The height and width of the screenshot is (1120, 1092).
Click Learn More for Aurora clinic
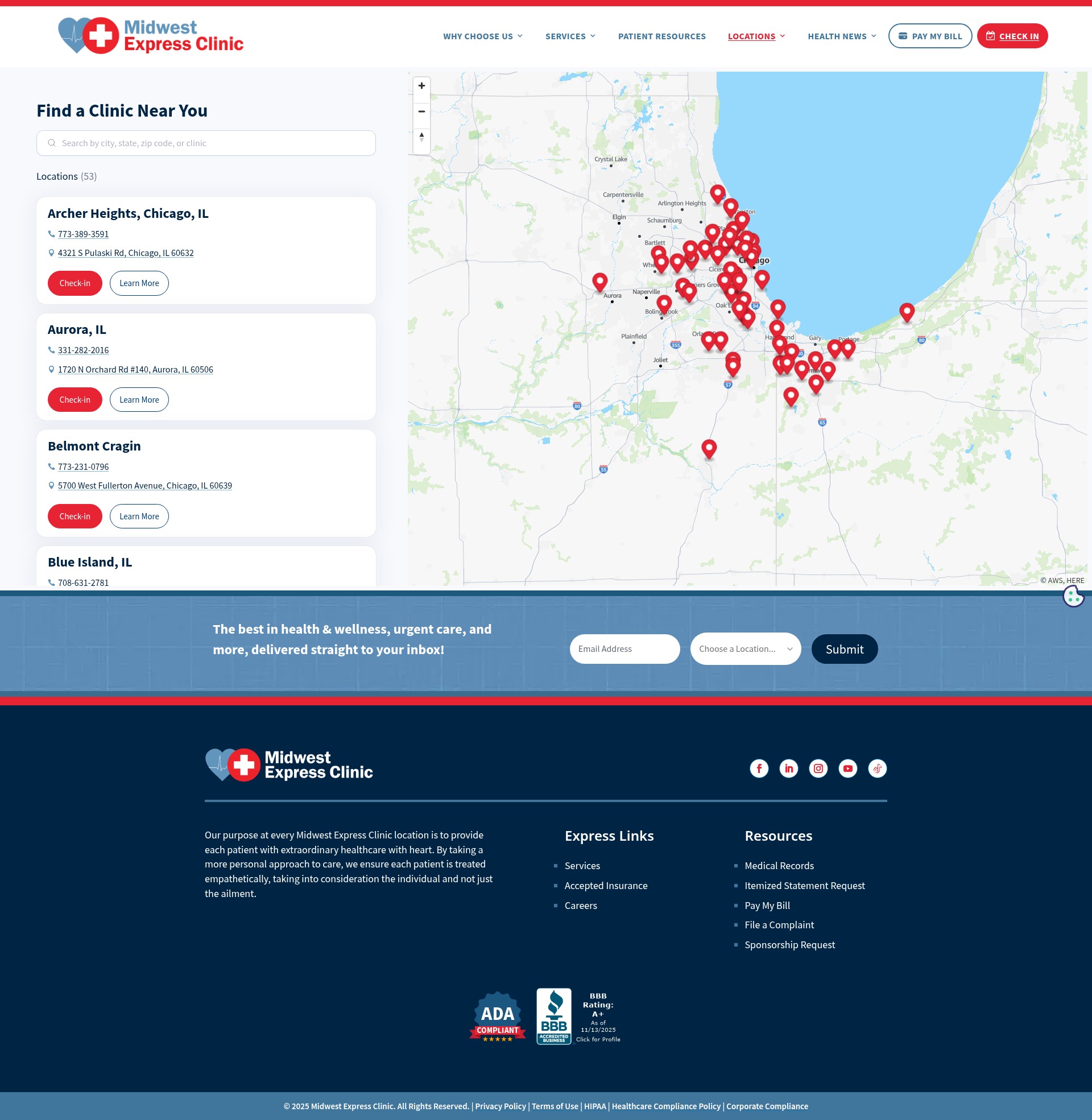[x=139, y=400]
